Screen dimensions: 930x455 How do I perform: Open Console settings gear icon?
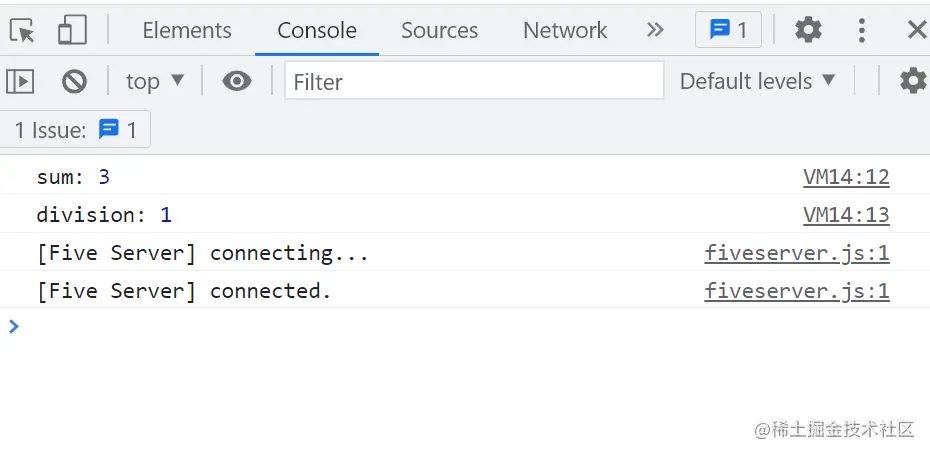coord(912,81)
